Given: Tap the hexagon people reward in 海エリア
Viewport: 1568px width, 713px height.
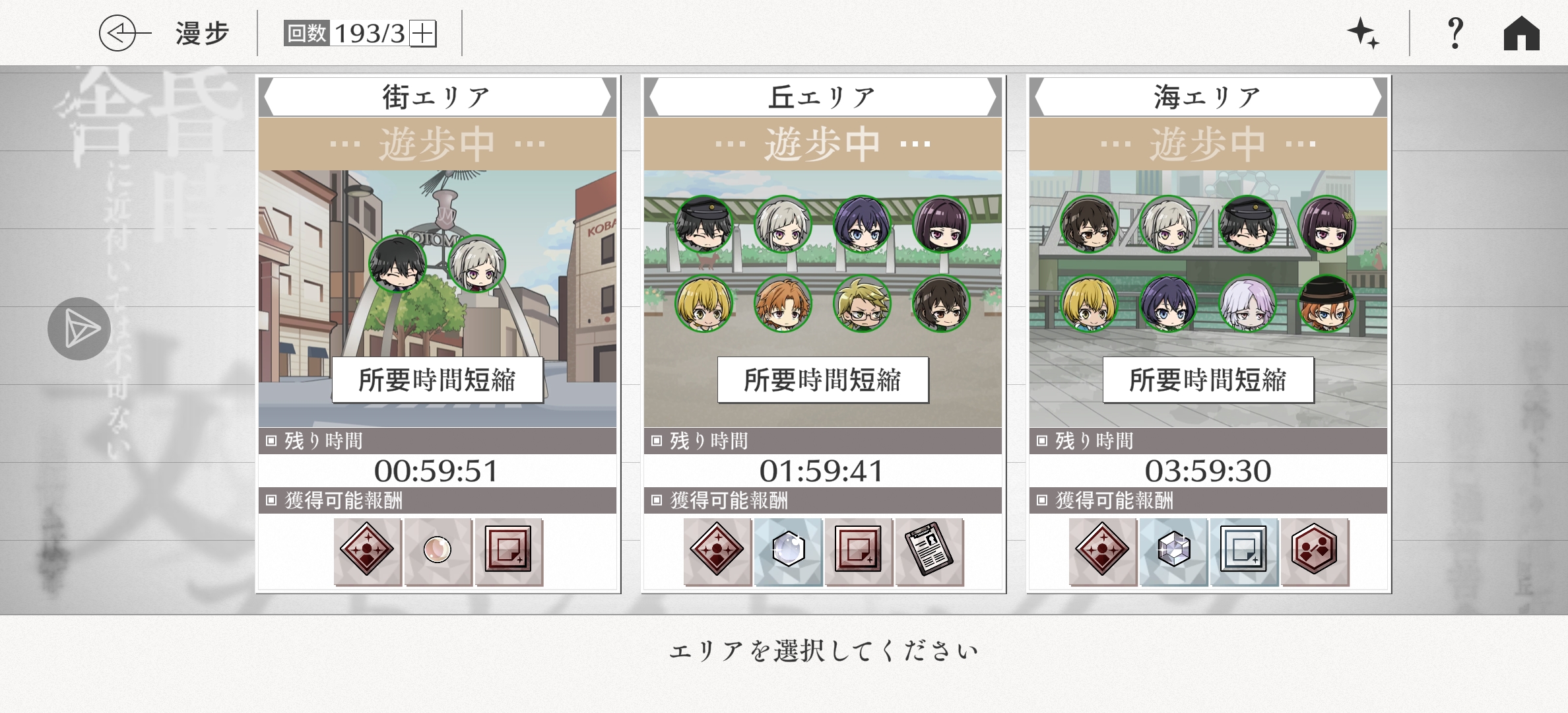Looking at the screenshot, I should (1315, 552).
